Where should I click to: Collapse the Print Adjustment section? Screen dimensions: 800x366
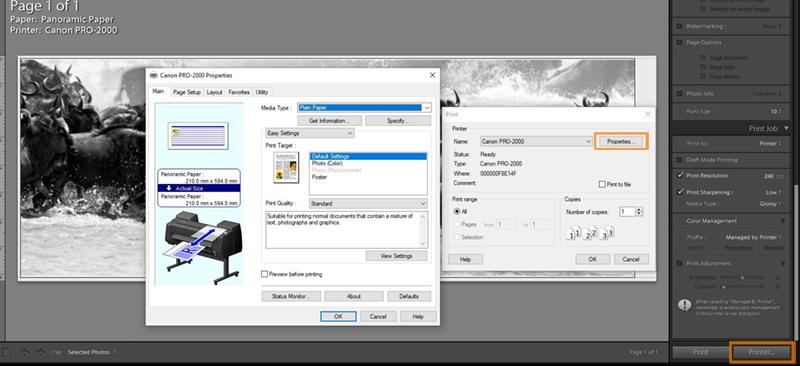pos(783,263)
